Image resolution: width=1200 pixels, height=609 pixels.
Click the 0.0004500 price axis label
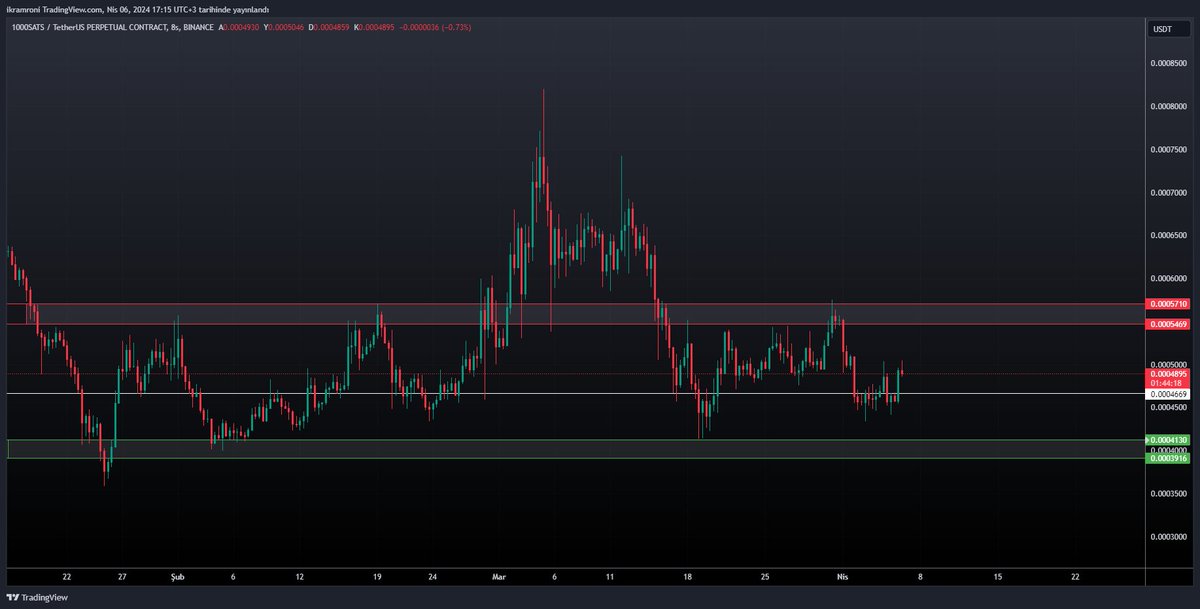coord(1168,407)
